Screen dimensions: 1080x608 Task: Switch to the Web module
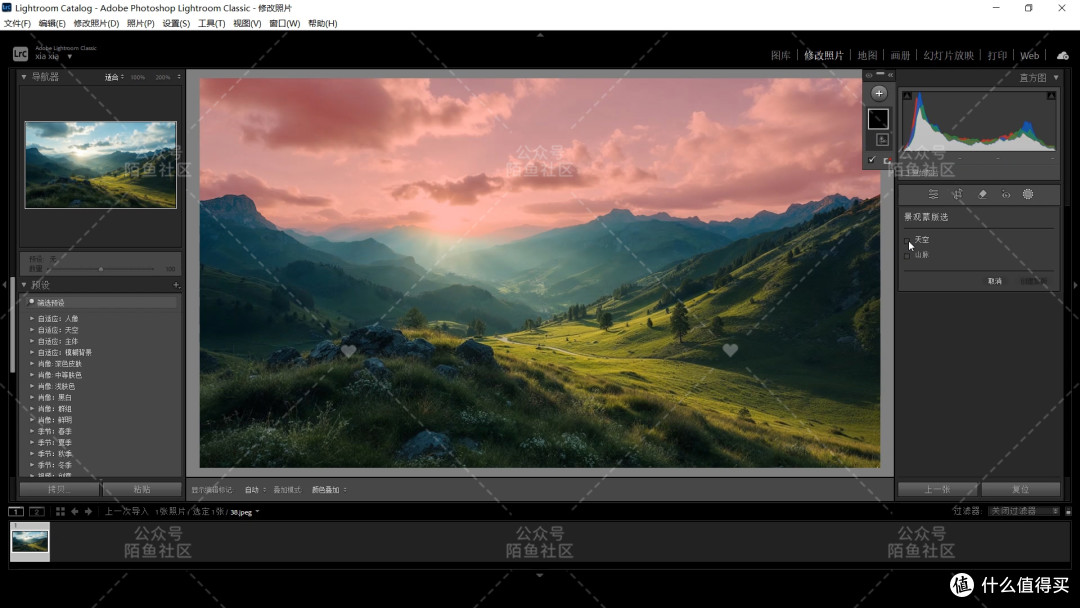pyautogui.click(x=1030, y=55)
